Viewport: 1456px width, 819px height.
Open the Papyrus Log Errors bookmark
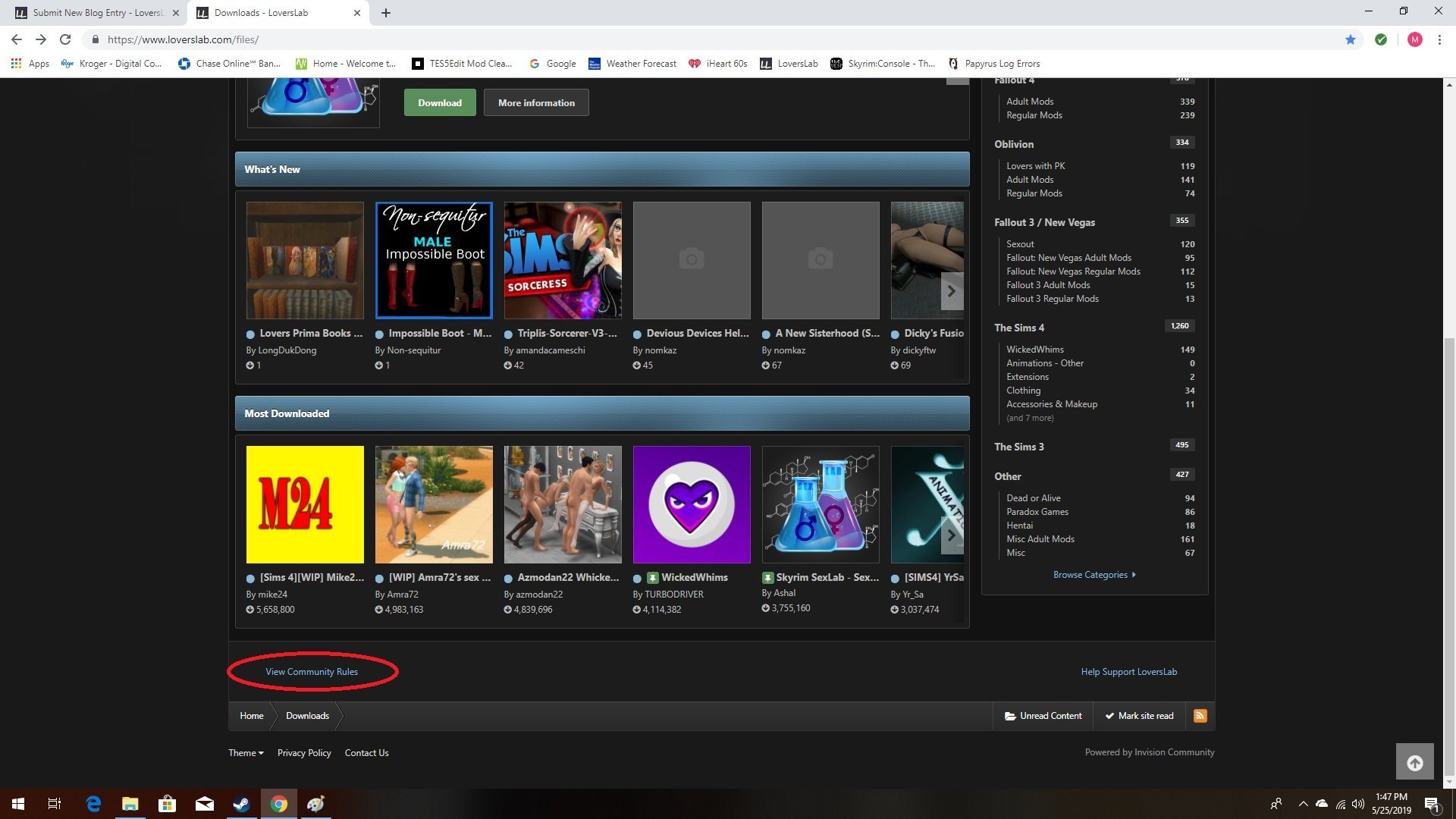coord(994,64)
